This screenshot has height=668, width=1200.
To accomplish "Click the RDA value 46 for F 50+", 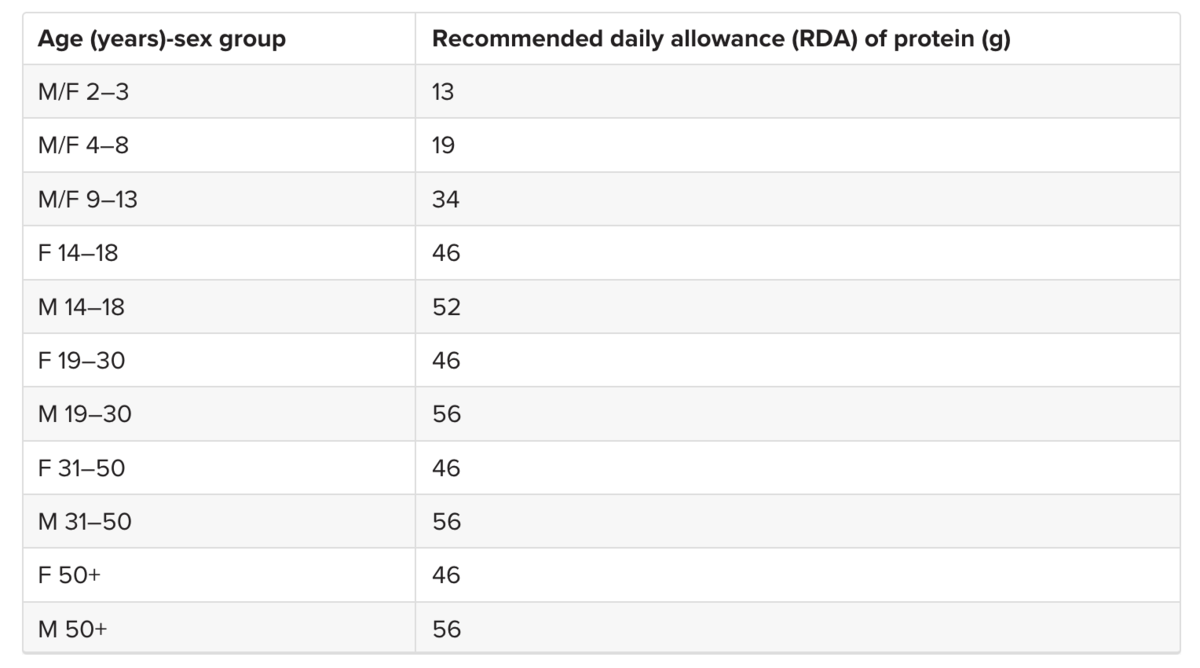I will coord(446,576).
